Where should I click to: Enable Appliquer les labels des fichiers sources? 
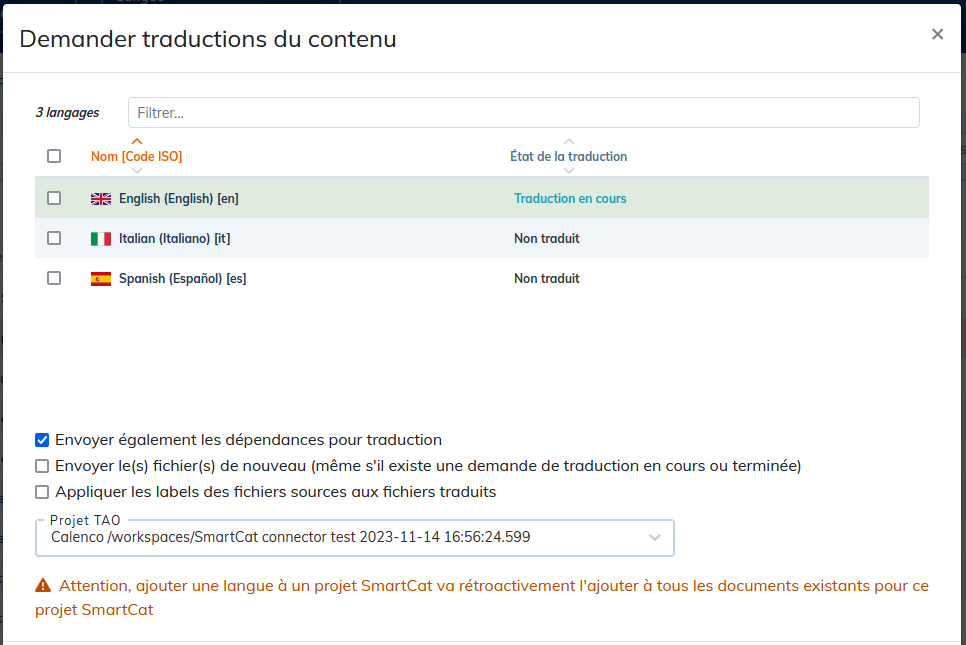point(42,492)
